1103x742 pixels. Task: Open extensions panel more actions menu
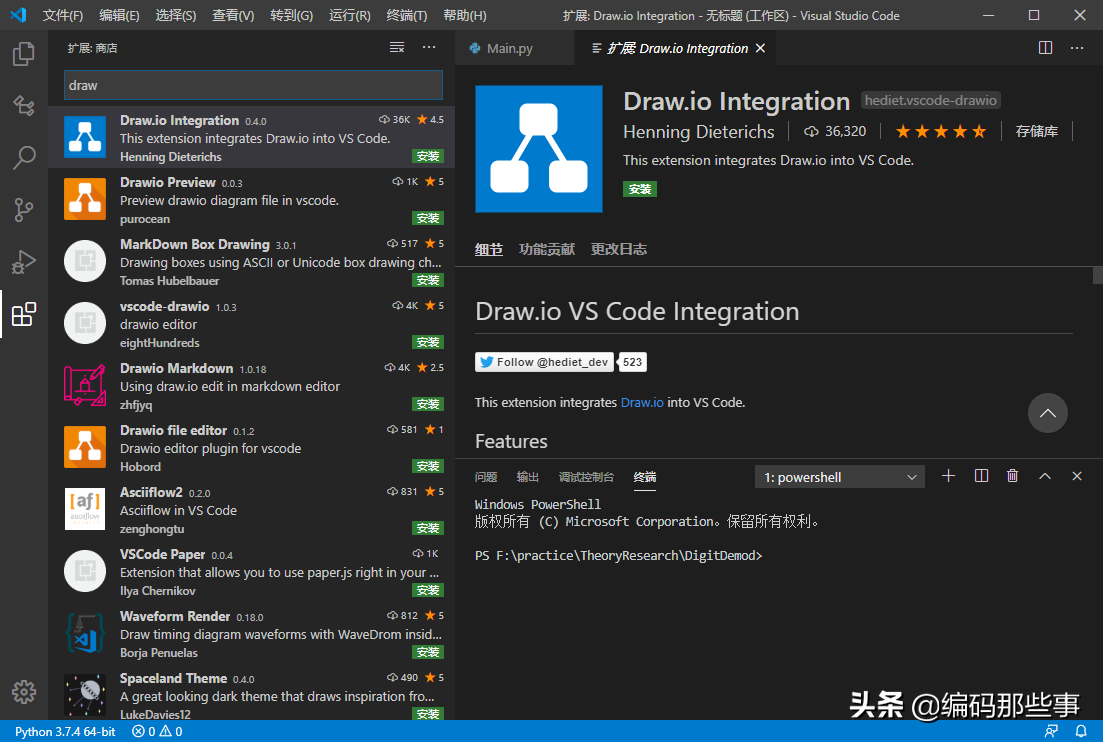[429, 47]
